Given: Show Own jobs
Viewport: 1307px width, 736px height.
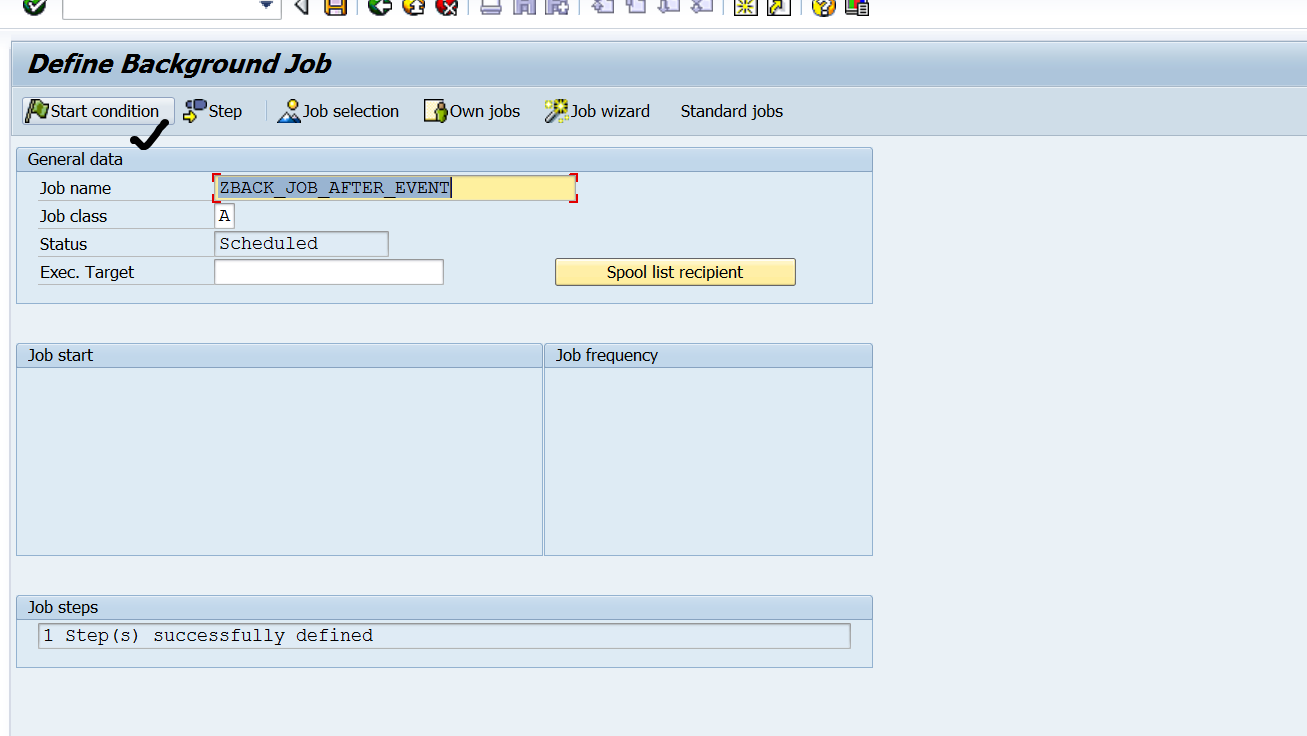Looking at the screenshot, I should 472,111.
